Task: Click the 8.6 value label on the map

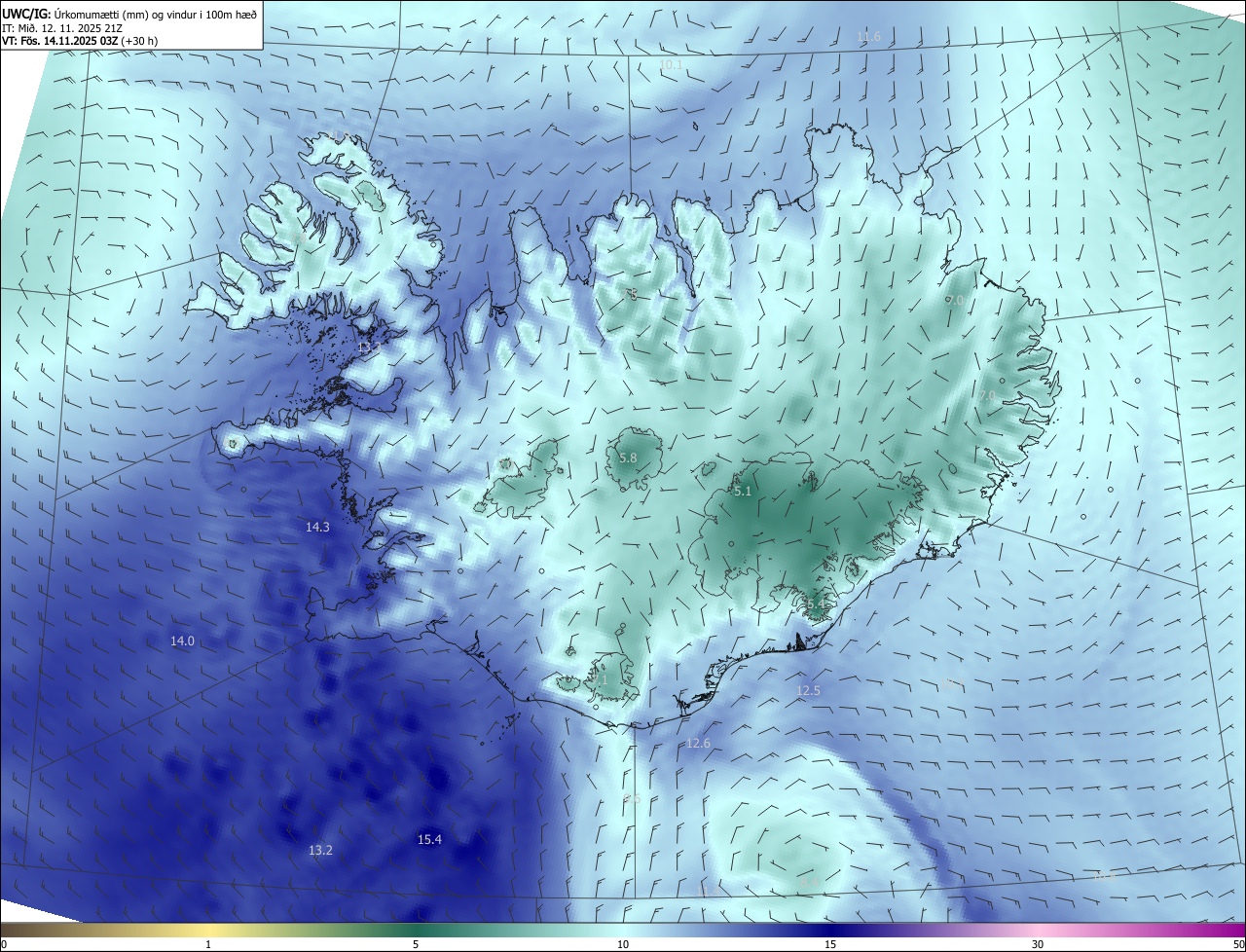Action: click(632, 798)
